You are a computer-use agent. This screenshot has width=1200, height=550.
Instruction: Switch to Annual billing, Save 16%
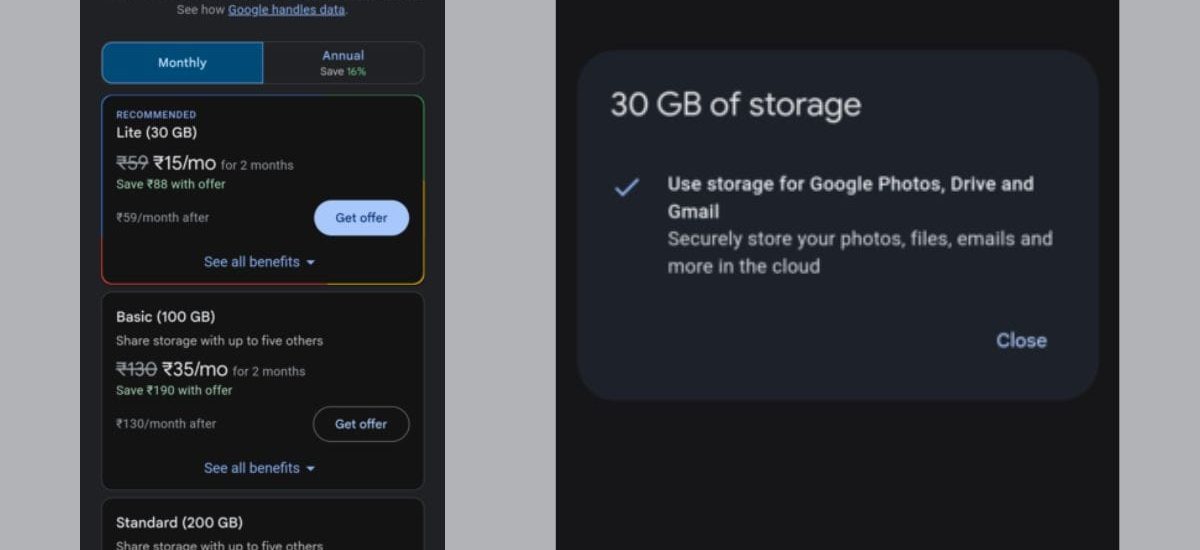[343, 63]
